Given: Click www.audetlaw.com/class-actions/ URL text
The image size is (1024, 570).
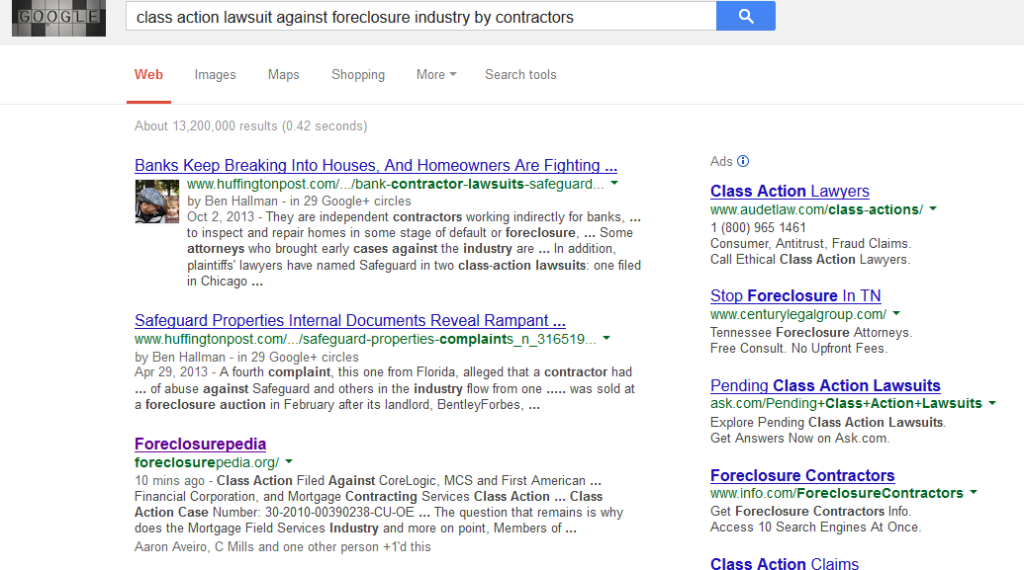Looking at the screenshot, I should (817, 210).
